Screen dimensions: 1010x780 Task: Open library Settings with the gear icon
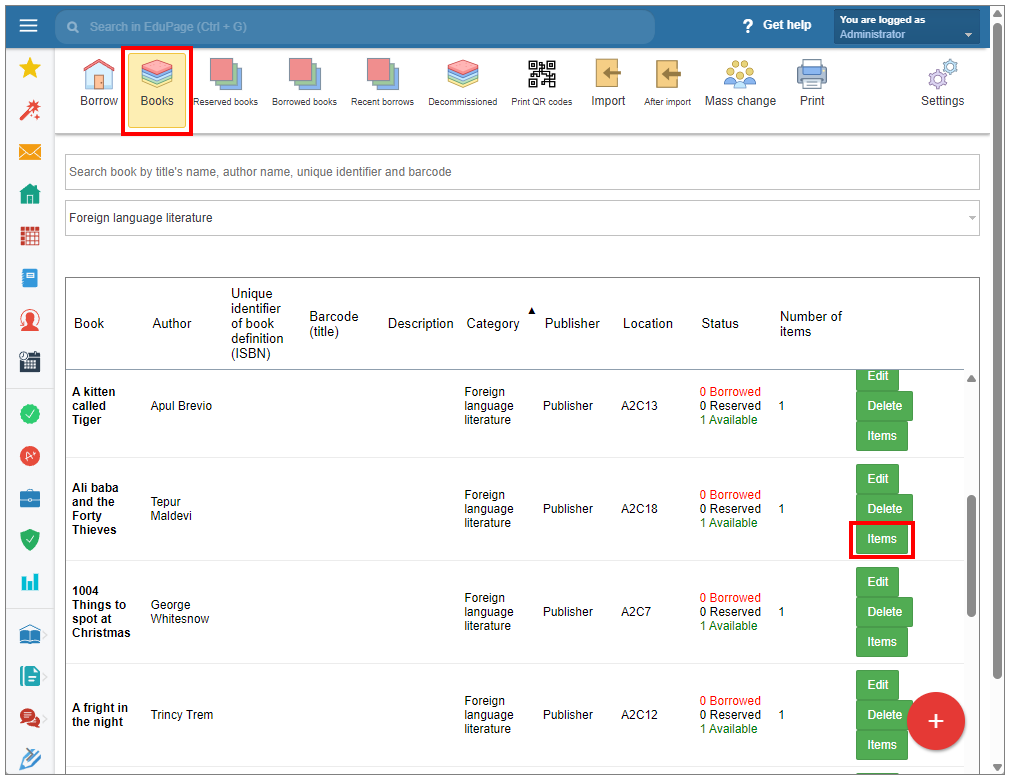942,82
